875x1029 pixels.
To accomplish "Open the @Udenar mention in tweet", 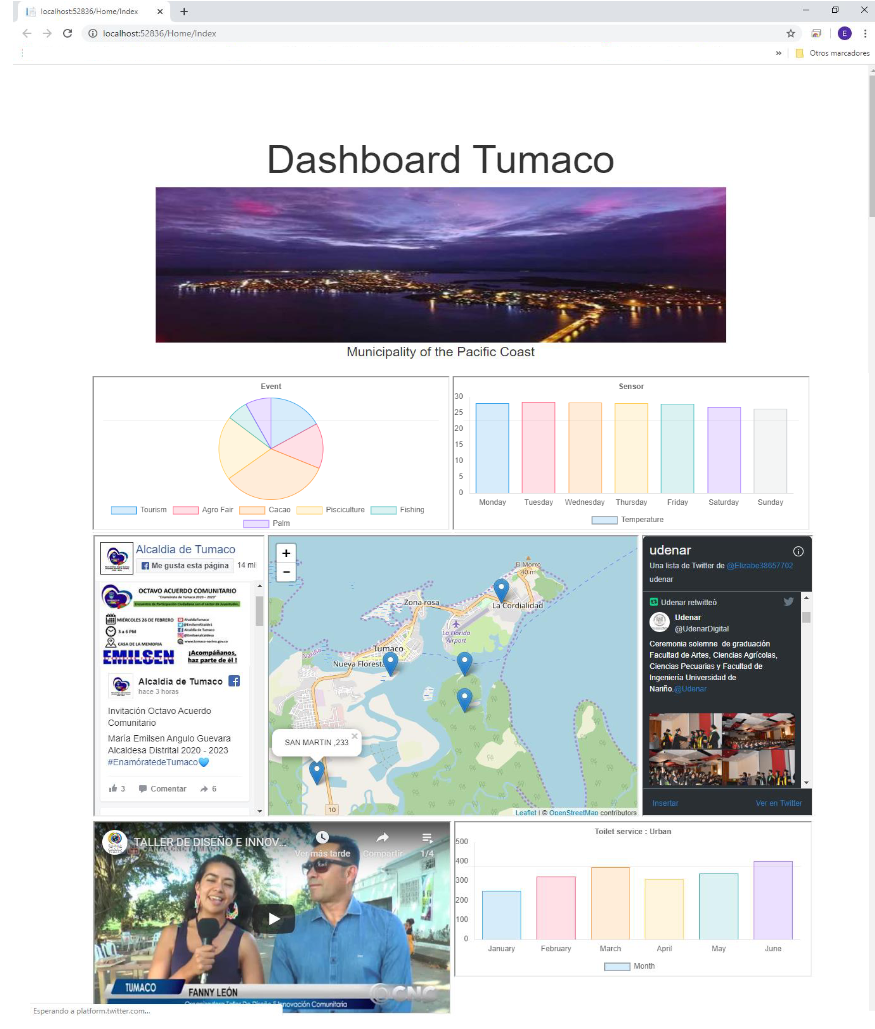I will [x=690, y=689].
